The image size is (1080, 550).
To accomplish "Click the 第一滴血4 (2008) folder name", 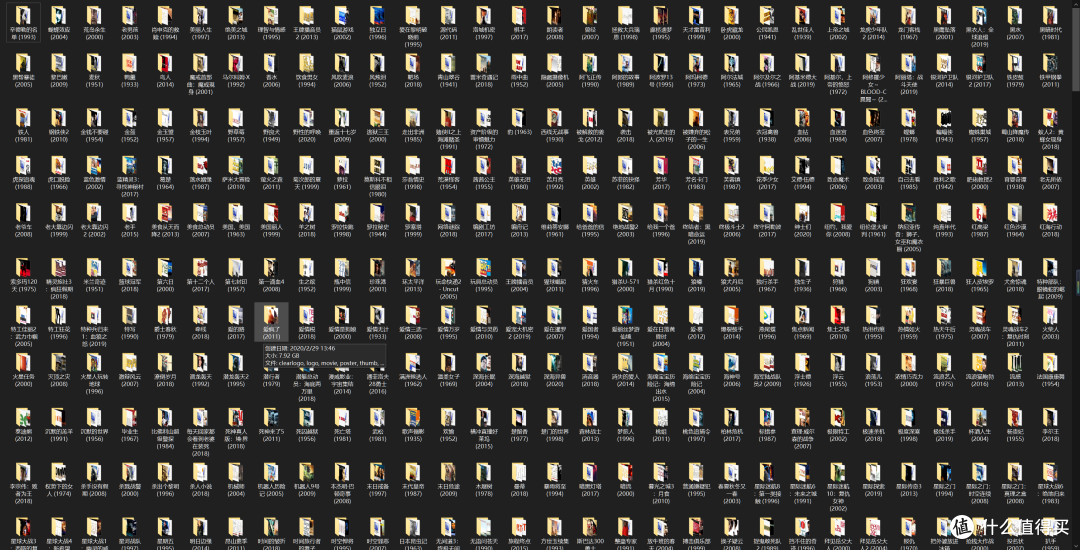I will click(x=271, y=285).
